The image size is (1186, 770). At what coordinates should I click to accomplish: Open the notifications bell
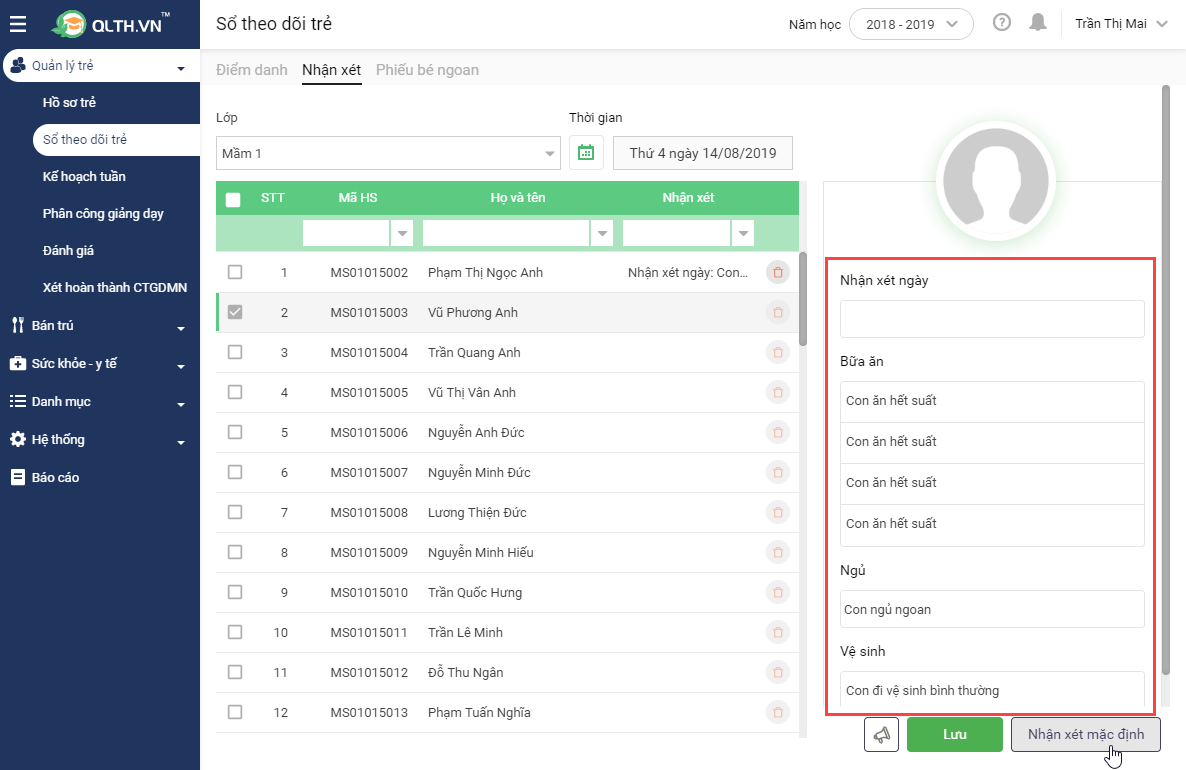pos(1038,23)
